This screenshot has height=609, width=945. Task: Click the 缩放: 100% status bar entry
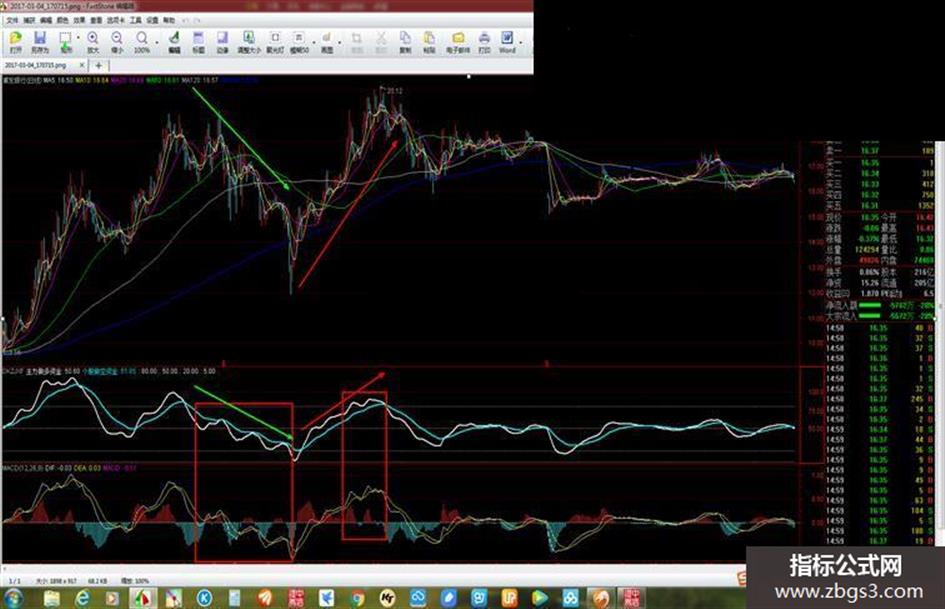pos(135,581)
